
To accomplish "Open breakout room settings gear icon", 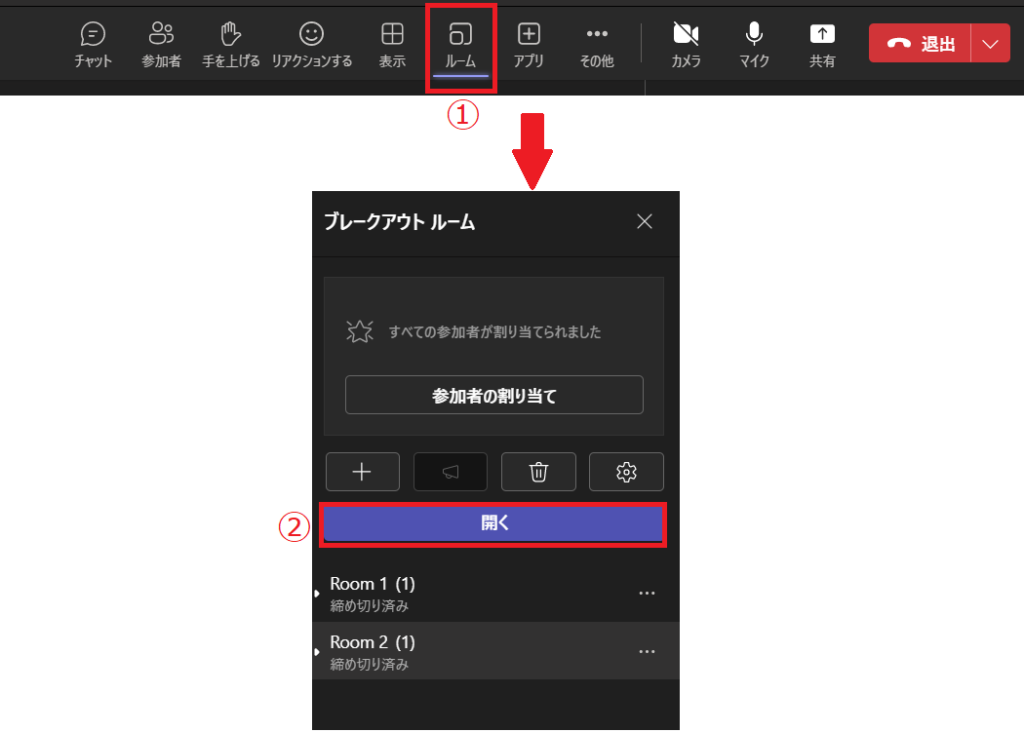I will click(626, 472).
